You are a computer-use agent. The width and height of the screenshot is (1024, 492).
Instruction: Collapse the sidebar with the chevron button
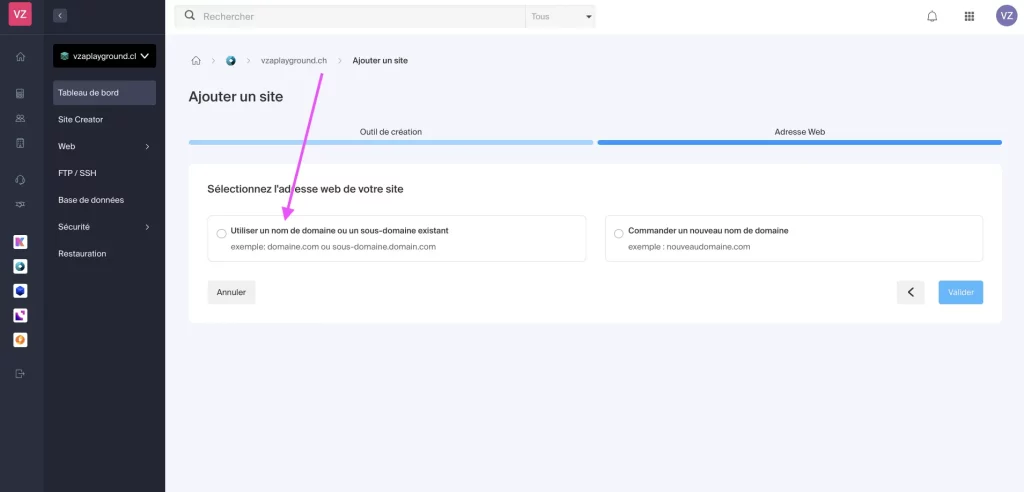point(60,16)
